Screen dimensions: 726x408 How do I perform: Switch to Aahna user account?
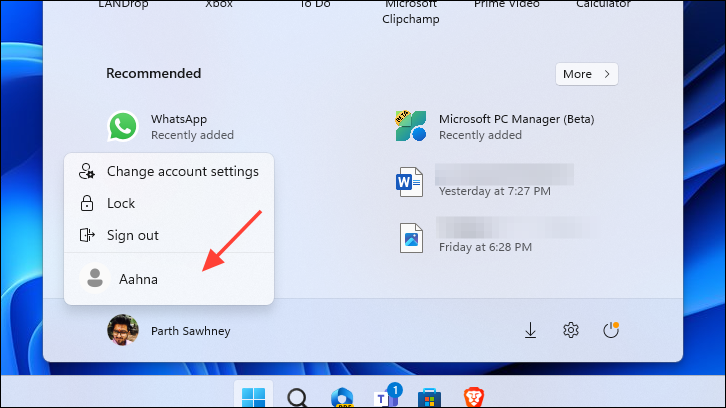(169, 279)
